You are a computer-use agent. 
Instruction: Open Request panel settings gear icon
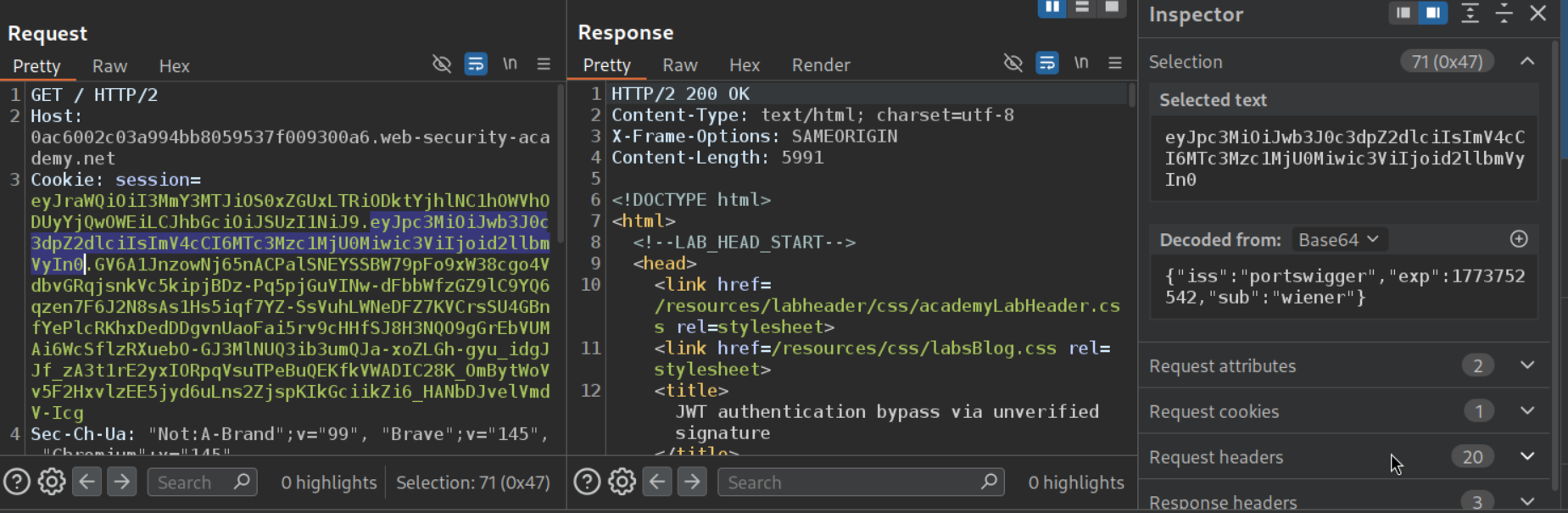tap(52, 482)
